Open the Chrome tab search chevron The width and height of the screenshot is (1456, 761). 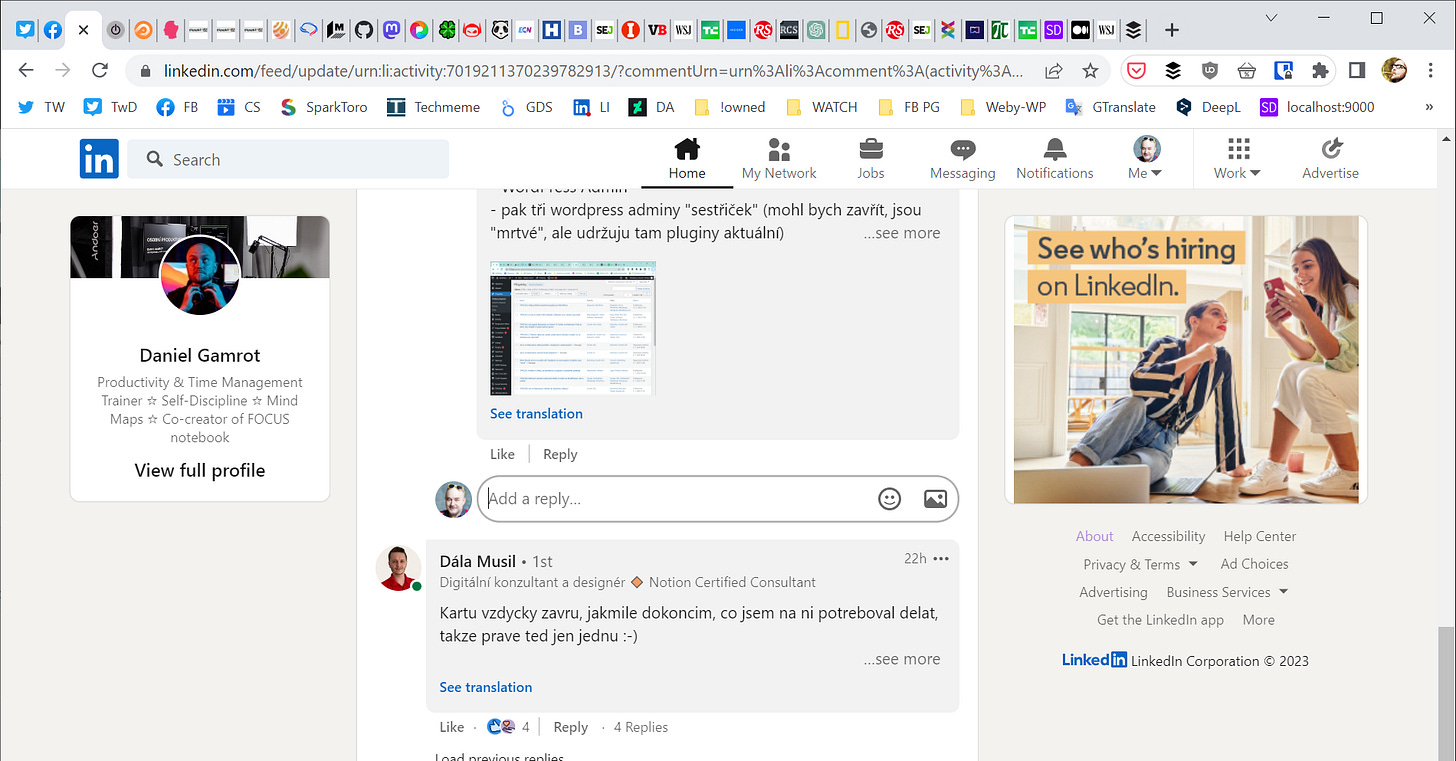point(1271,18)
